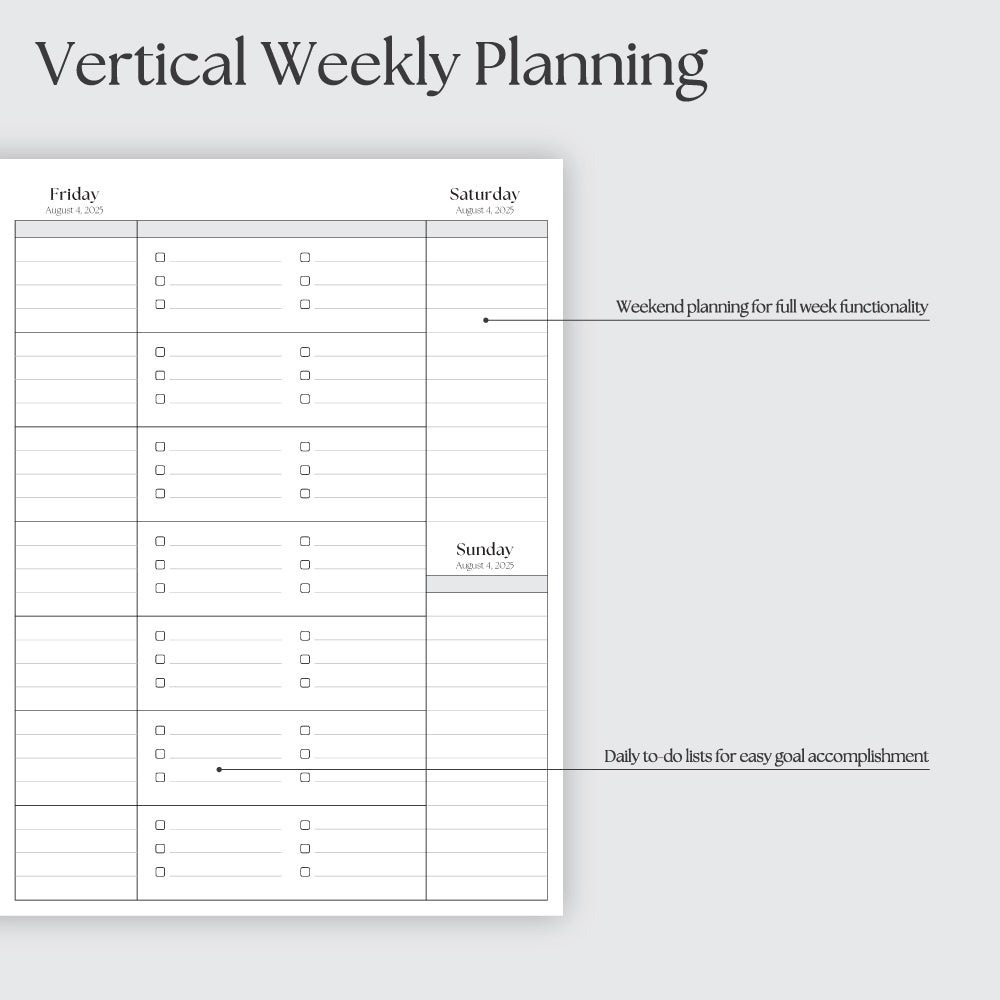Check last checkbox in bottom block's right column
Viewport: 1000px width, 1000px height.
pyautogui.click(x=305, y=872)
